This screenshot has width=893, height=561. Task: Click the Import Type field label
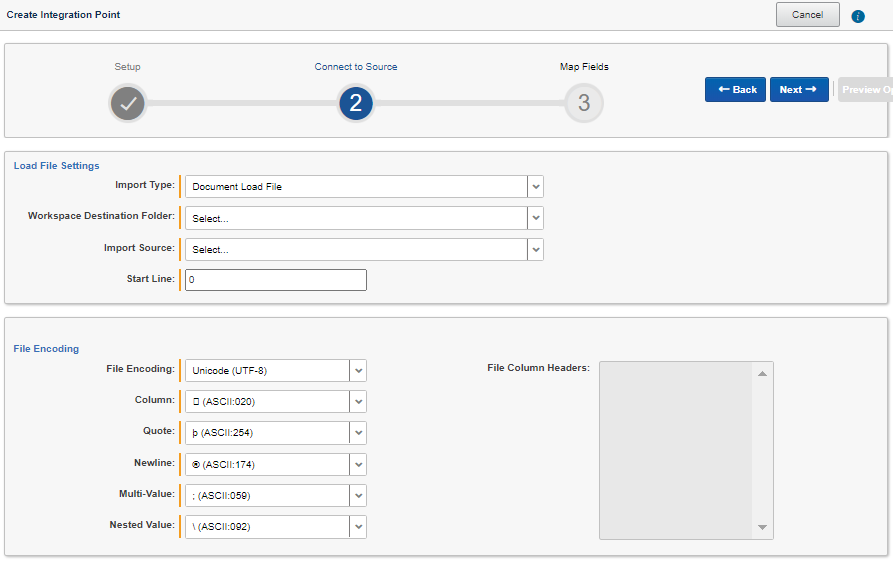pyautogui.click(x=145, y=185)
